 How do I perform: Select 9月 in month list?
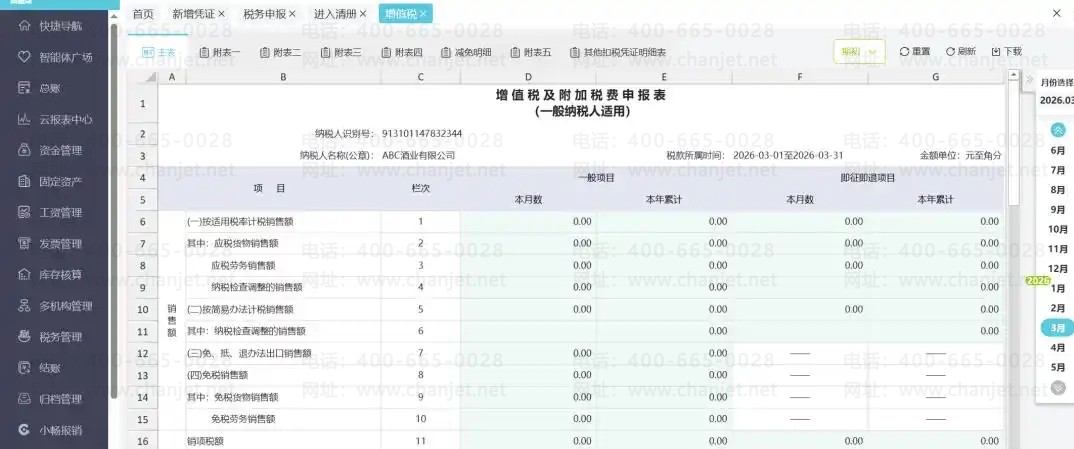point(1058,210)
